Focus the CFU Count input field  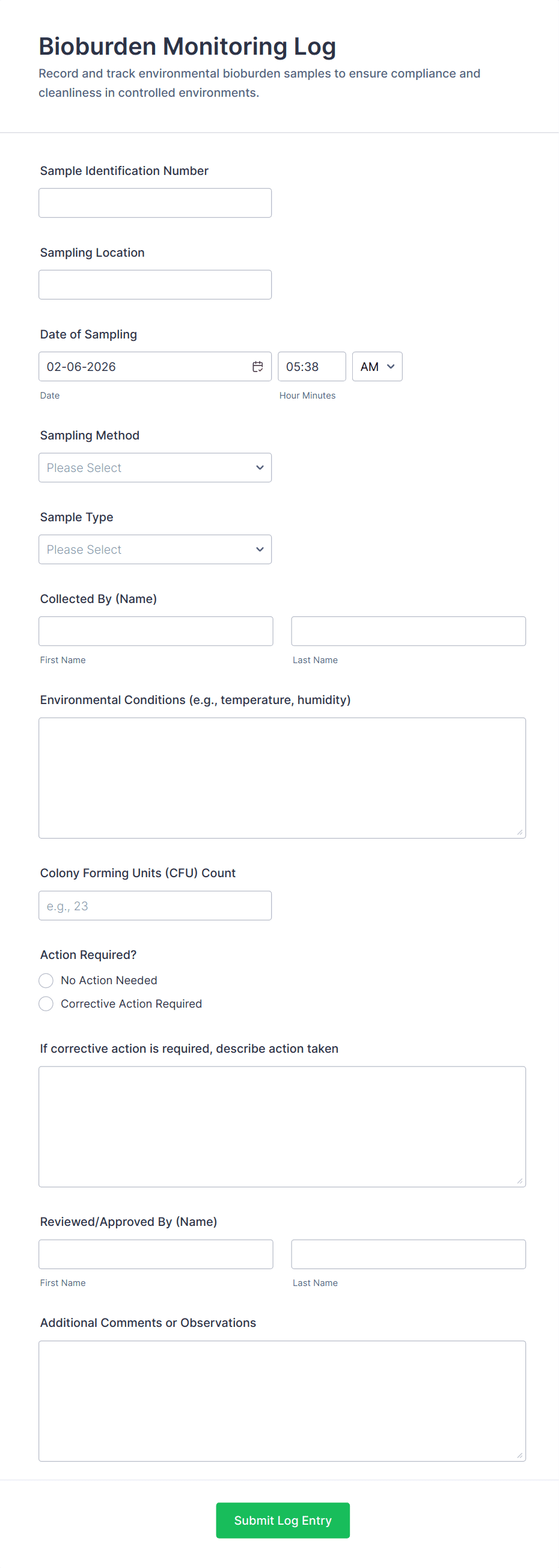tap(155, 905)
